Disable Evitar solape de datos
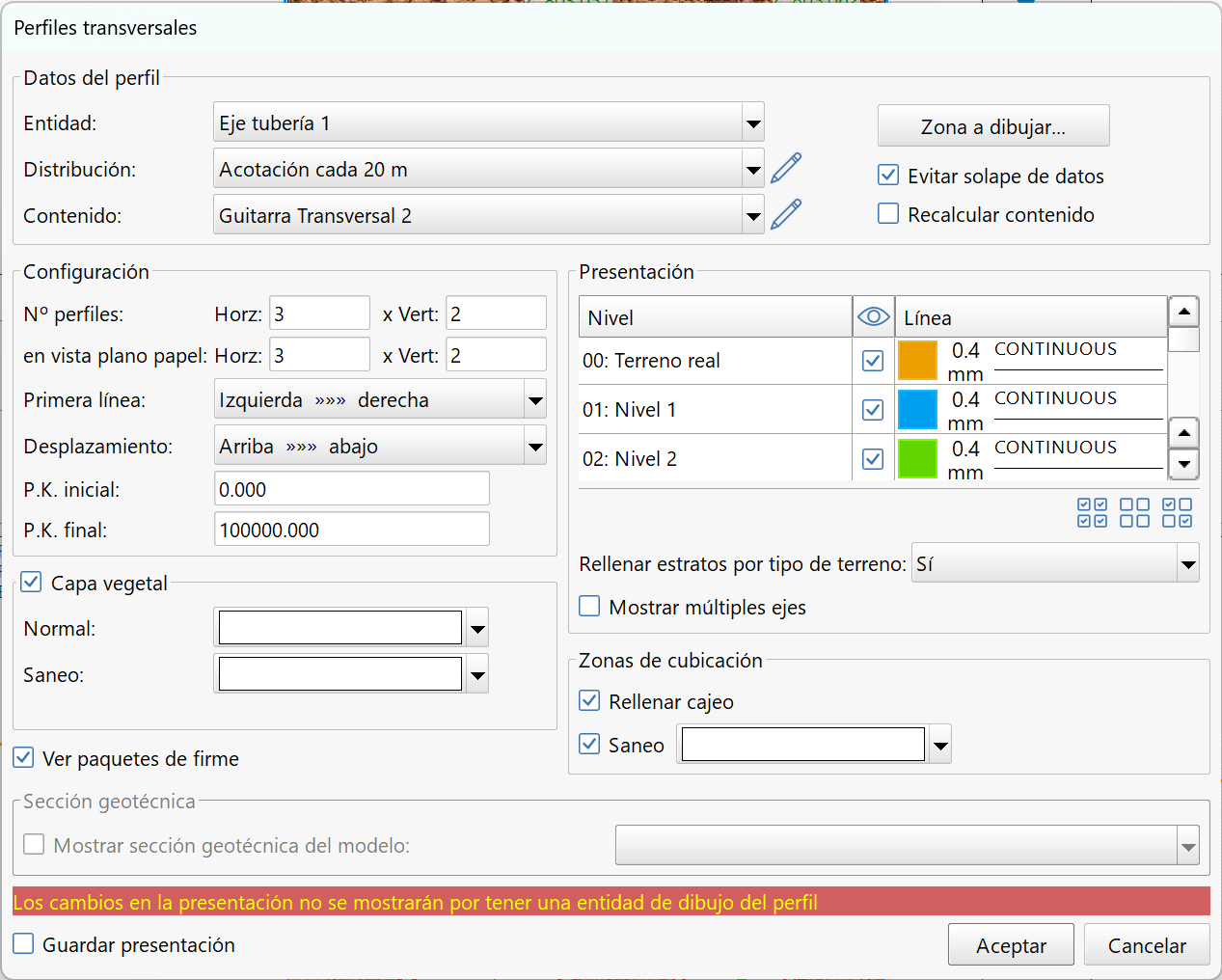 pos(888,176)
